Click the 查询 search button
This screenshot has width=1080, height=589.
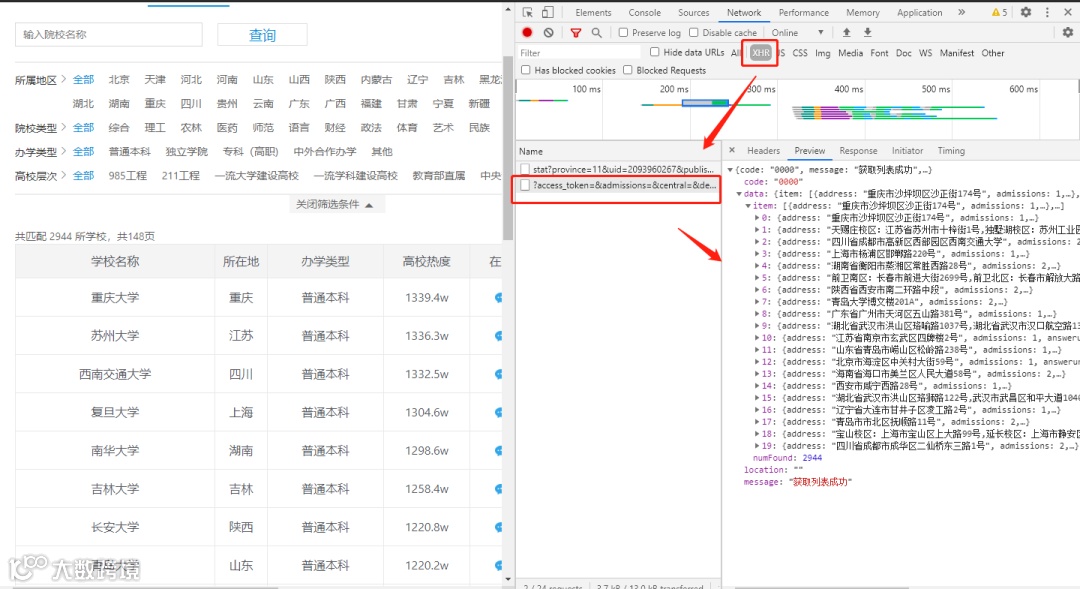[x=262, y=35]
